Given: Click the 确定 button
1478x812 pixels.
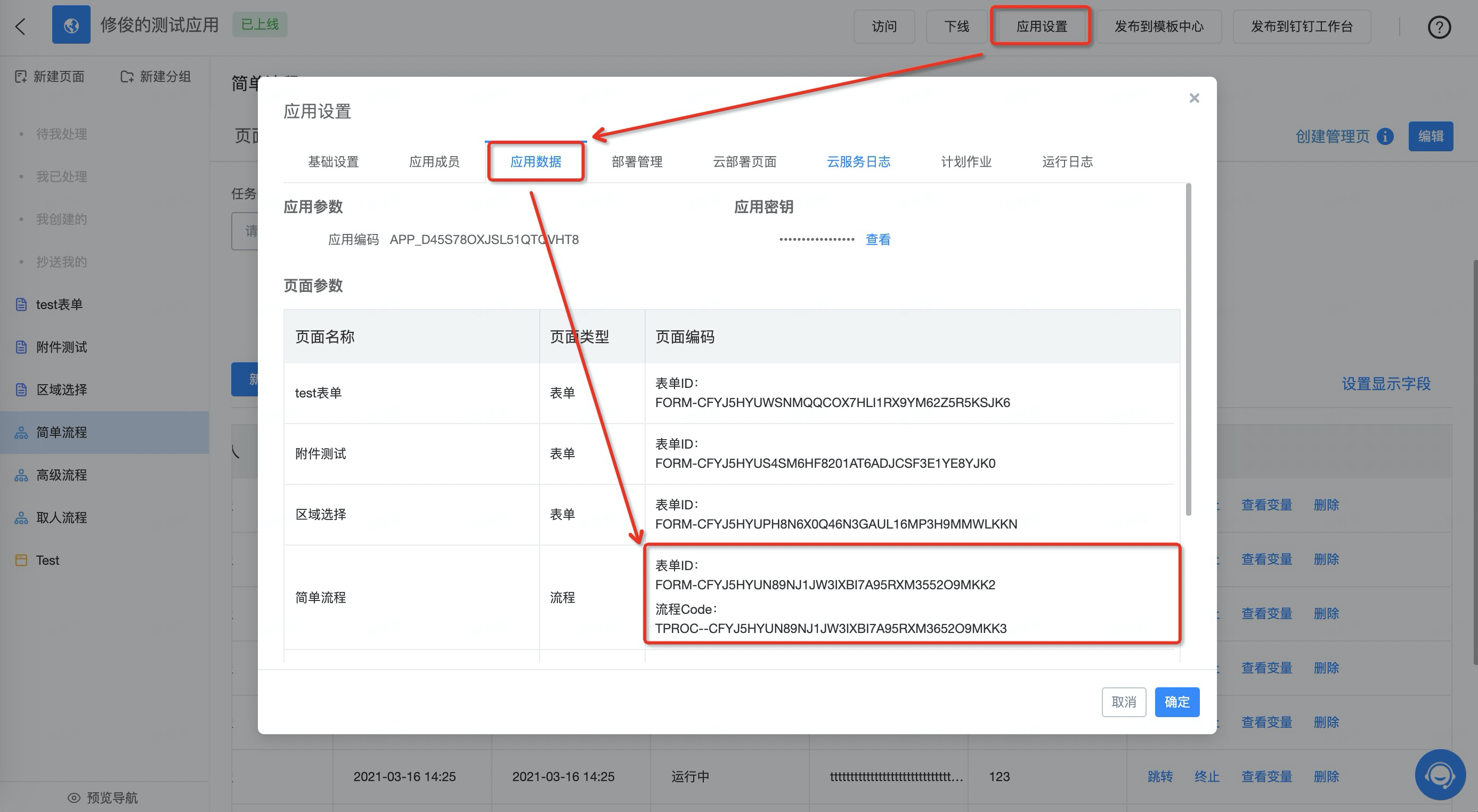Looking at the screenshot, I should pyautogui.click(x=1177, y=702).
